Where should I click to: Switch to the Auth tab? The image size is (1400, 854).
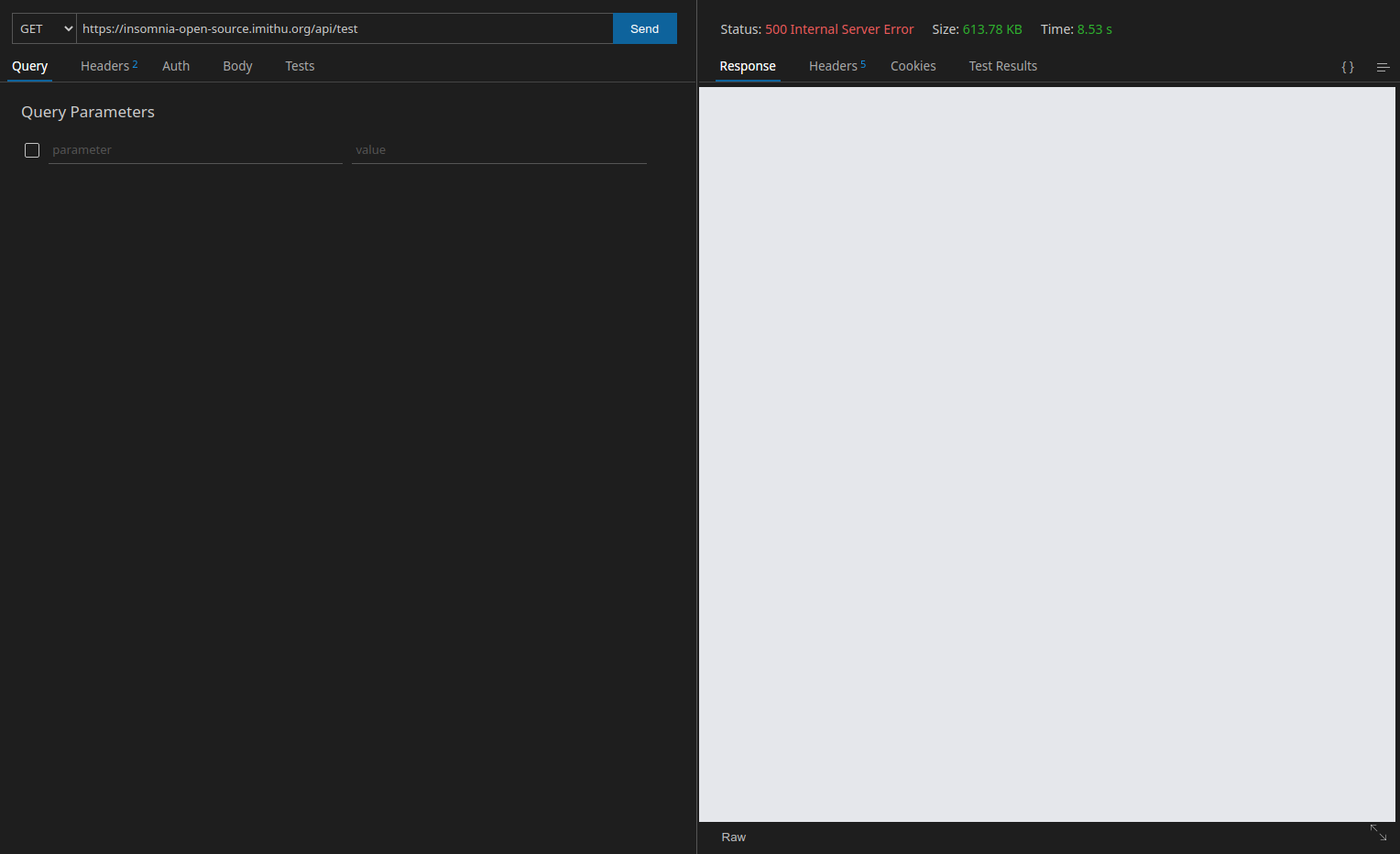(x=176, y=65)
